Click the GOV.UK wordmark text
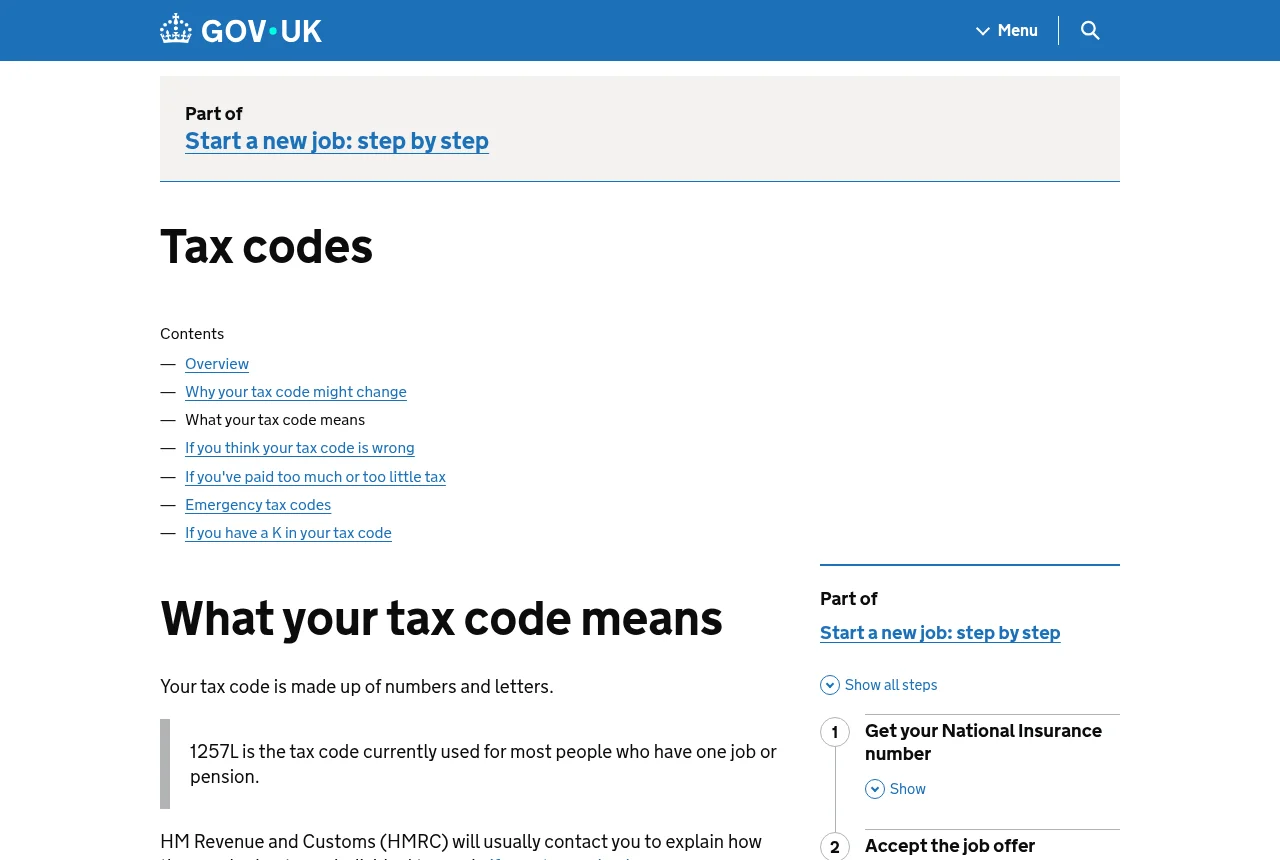This screenshot has width=1280, height=860. pos(261,31)
